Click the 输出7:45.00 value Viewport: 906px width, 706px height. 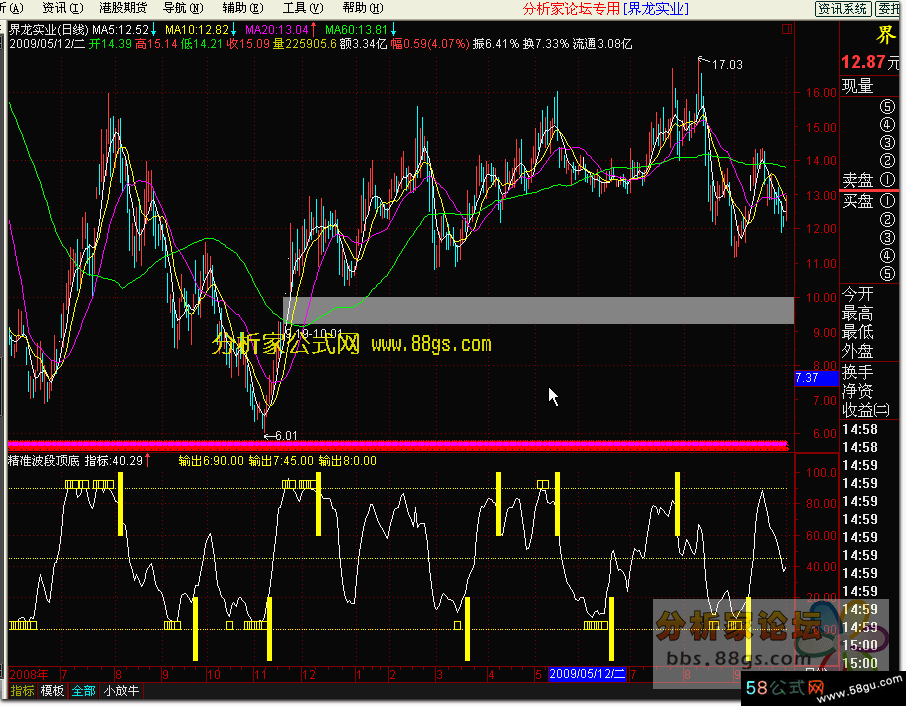[x=281, y=460]
